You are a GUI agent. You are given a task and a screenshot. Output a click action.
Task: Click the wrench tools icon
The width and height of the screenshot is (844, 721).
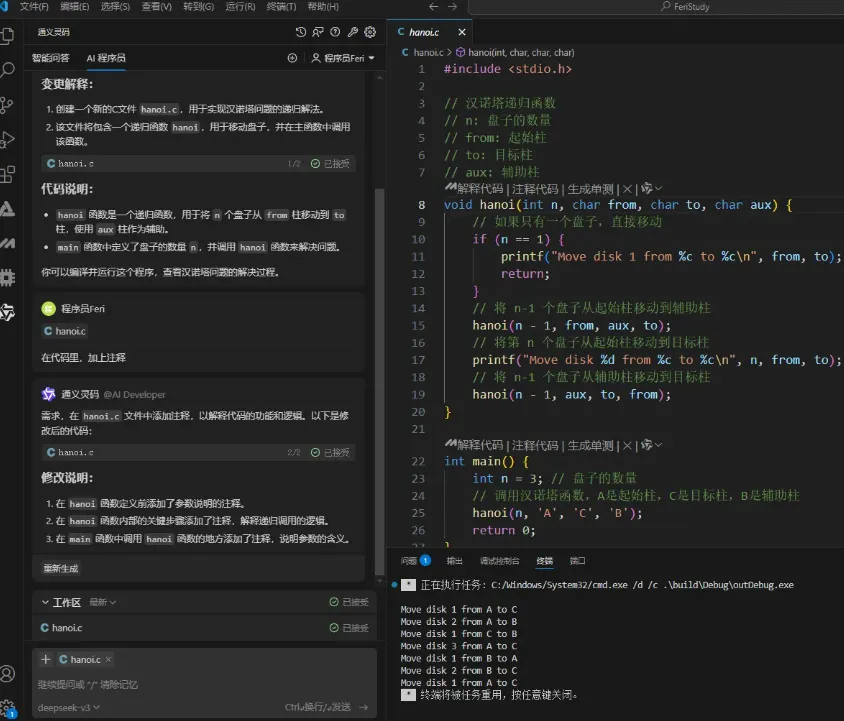click(353, 32)
